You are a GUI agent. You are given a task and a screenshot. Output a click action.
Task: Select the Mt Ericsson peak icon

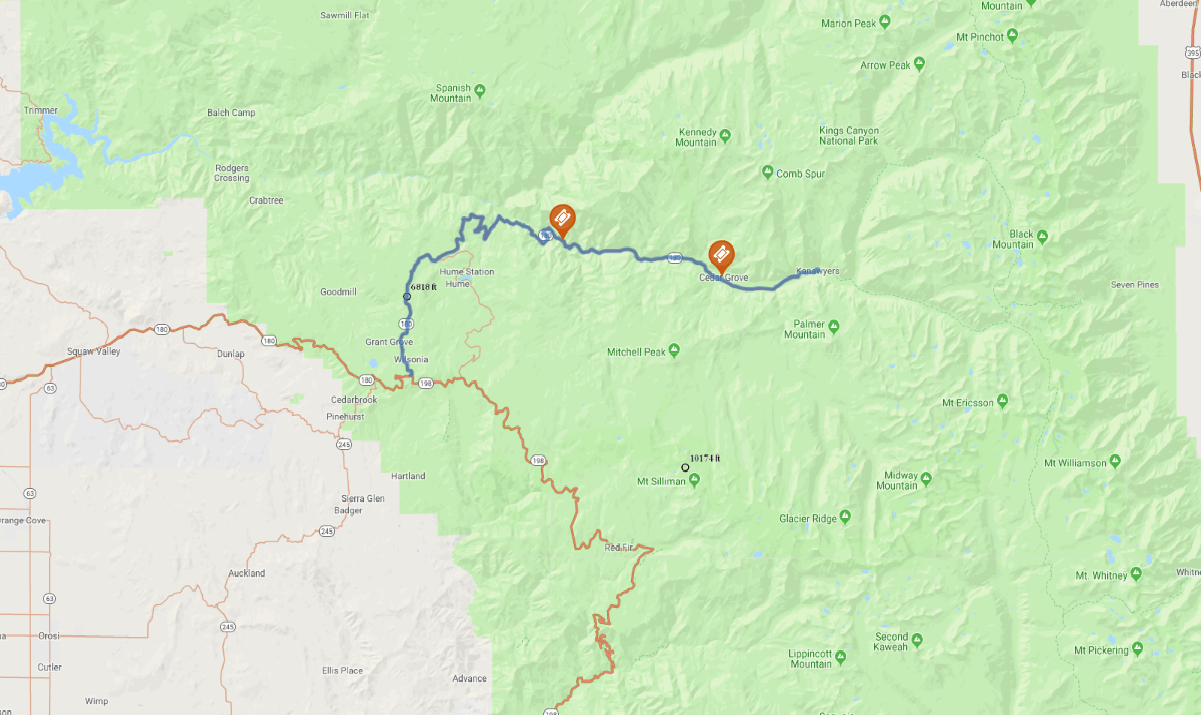tap(1003, 402)
